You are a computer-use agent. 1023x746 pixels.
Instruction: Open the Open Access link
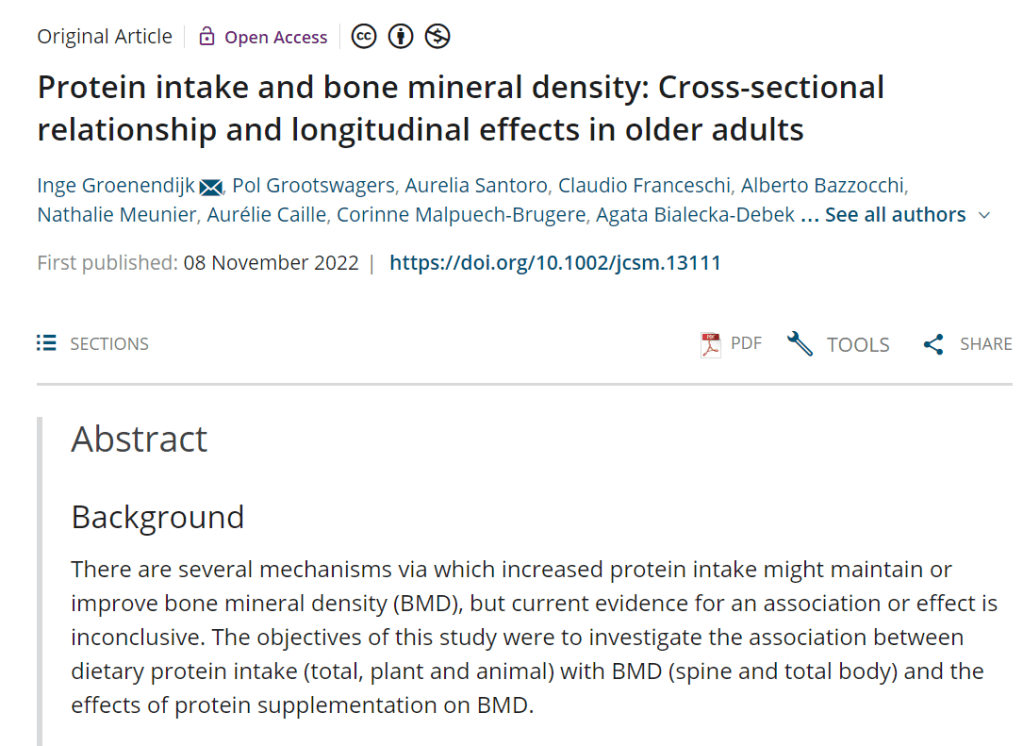[x=275, y=37]
